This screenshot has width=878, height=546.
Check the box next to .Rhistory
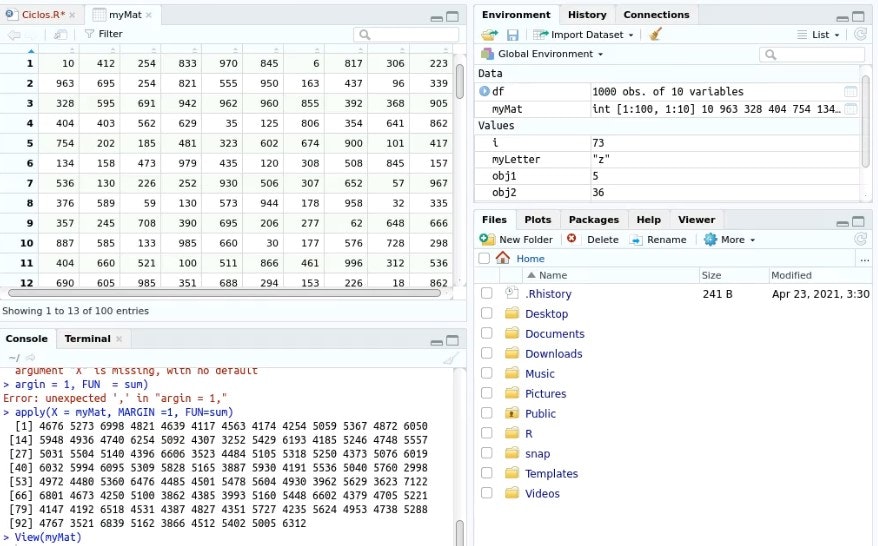pyautogui.click(x=486, y=294)
